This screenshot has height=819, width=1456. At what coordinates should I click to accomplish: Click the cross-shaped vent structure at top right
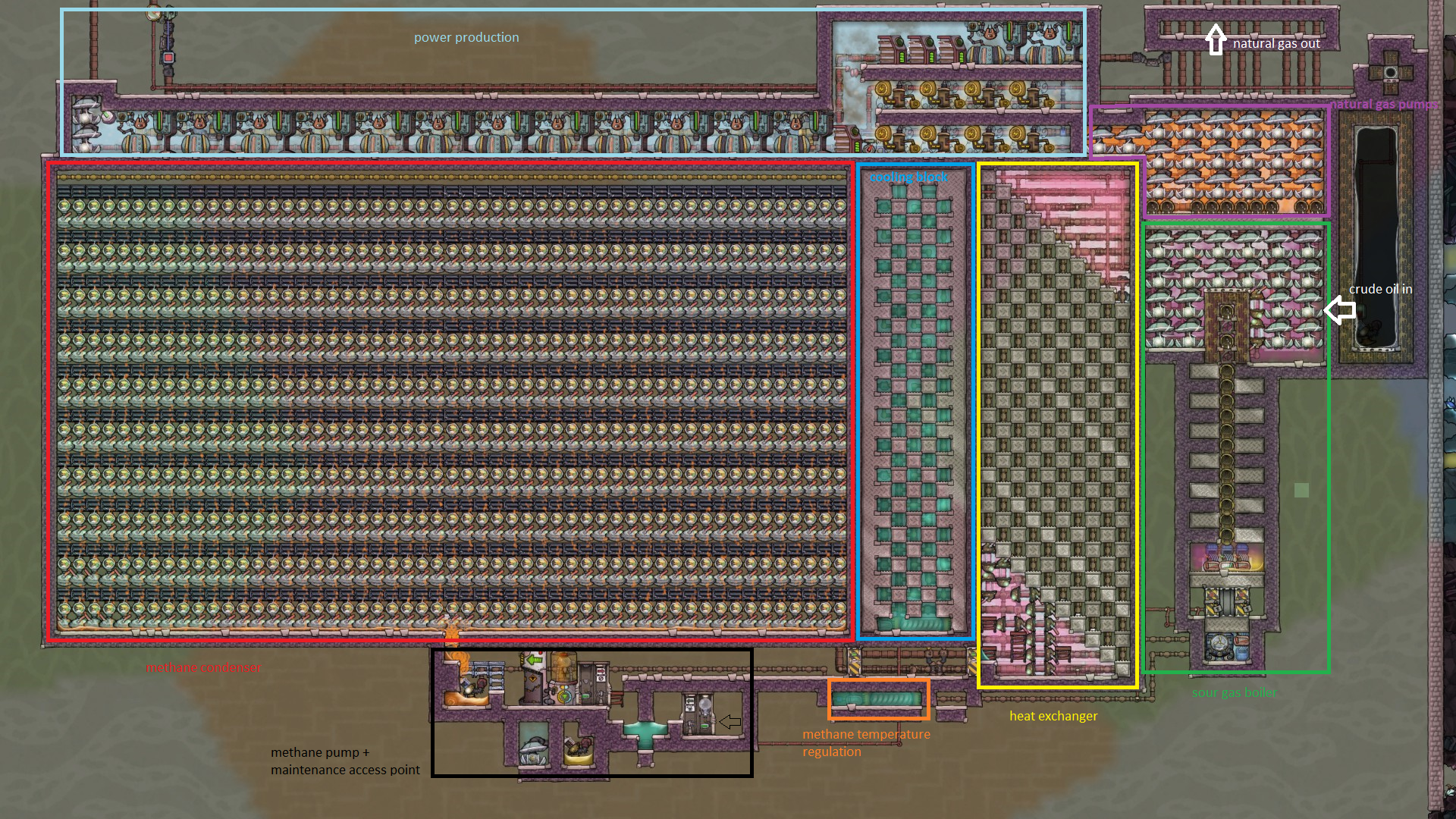(1390, 73)
